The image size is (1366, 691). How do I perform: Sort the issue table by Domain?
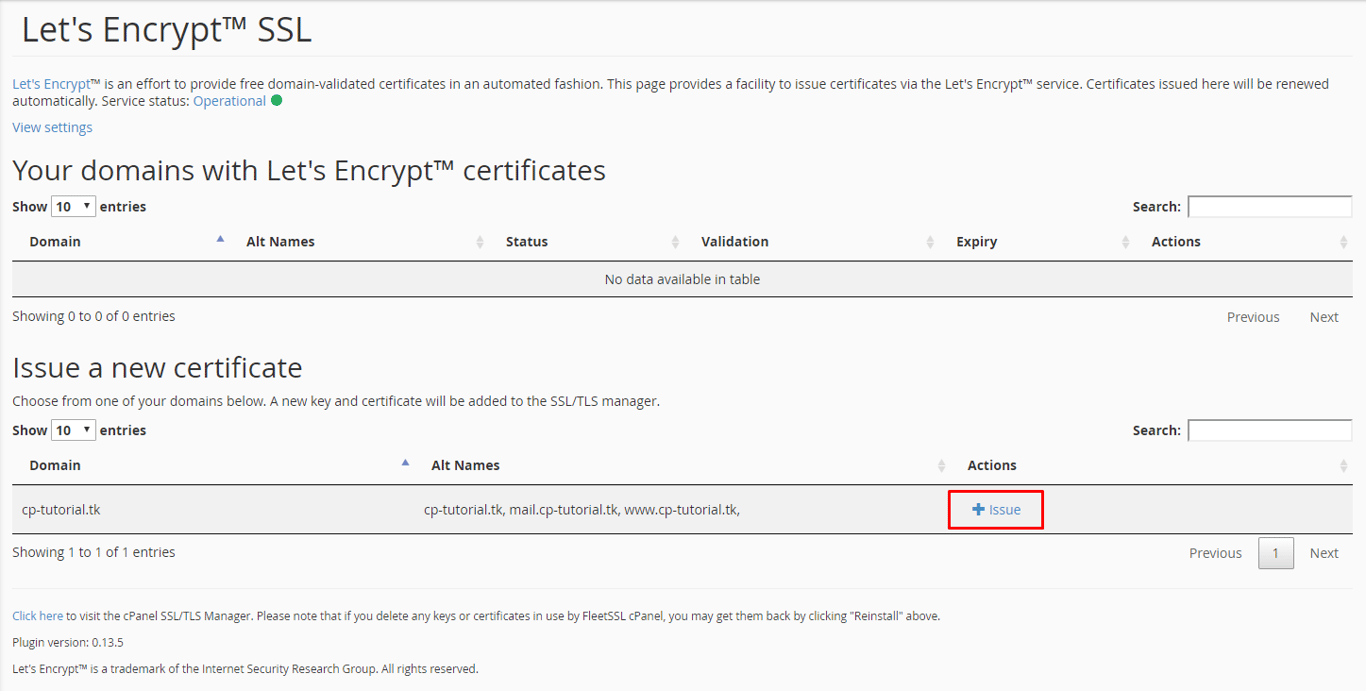point(405,462)
